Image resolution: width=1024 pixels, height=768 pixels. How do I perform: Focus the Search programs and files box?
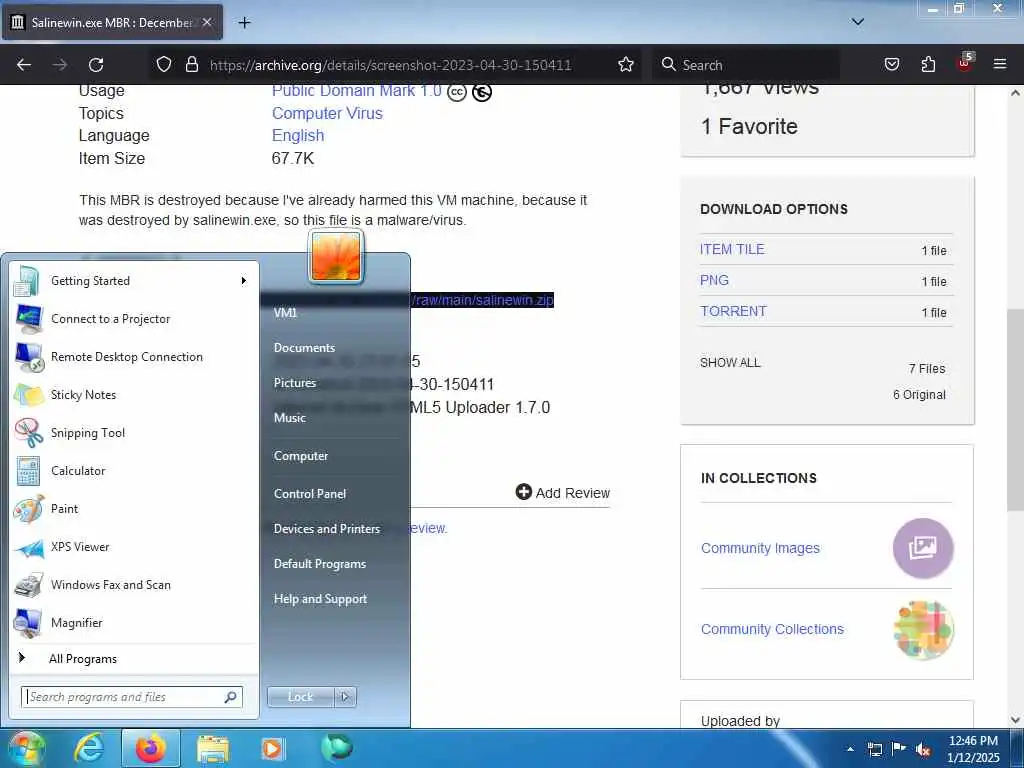click(132, 697)
